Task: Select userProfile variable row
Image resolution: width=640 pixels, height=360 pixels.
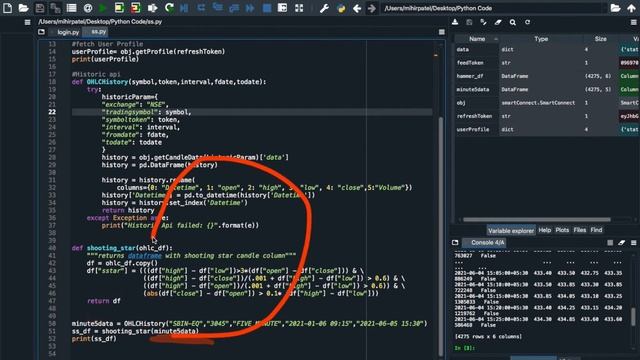Action: pyautogui.click(x=547, y=129)
